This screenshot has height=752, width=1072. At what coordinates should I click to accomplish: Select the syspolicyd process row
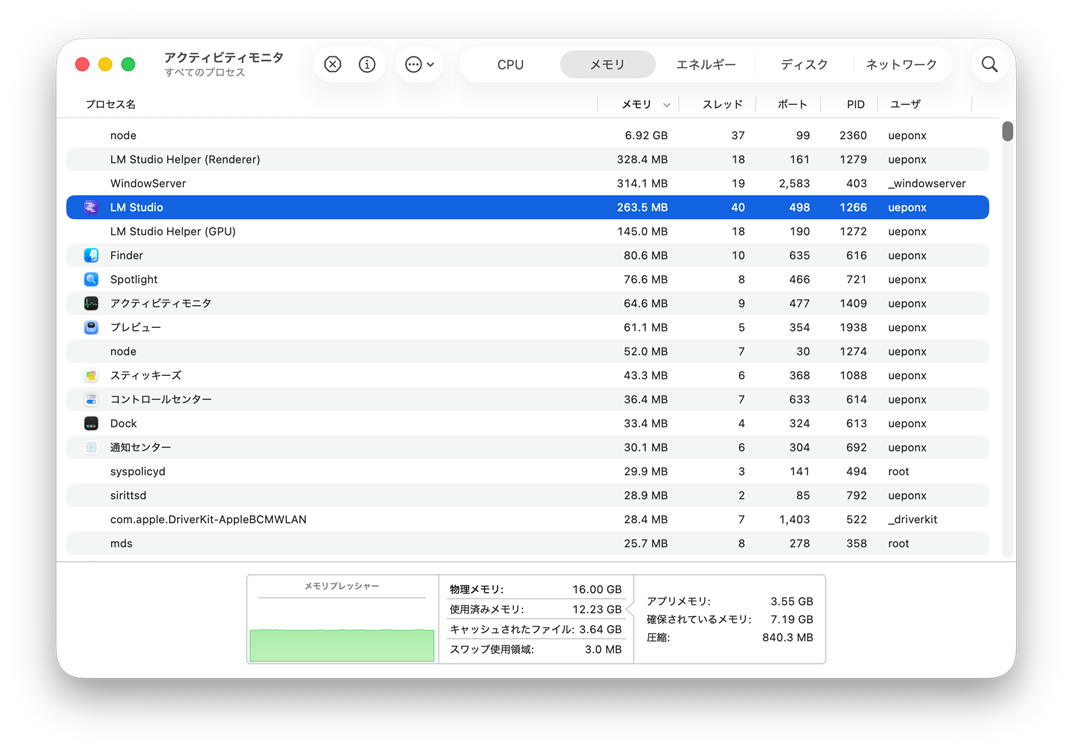[527, 471]
